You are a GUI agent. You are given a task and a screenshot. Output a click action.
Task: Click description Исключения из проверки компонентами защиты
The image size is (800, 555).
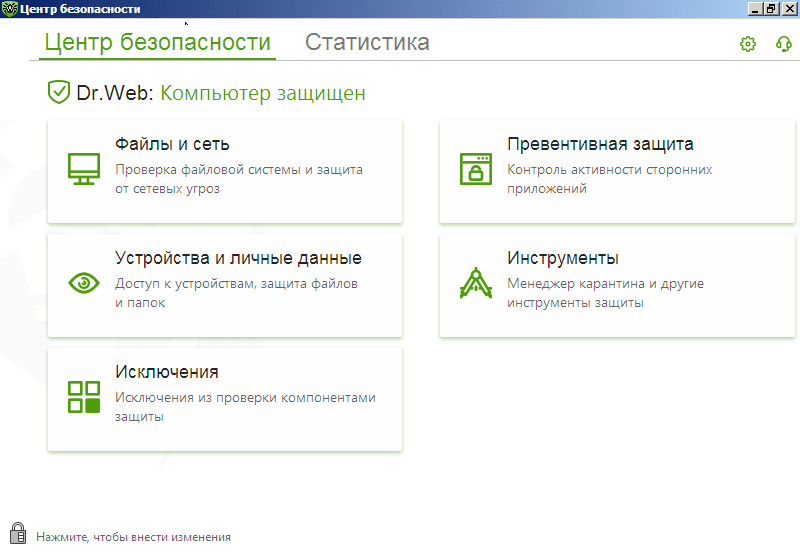click(245, 407)
